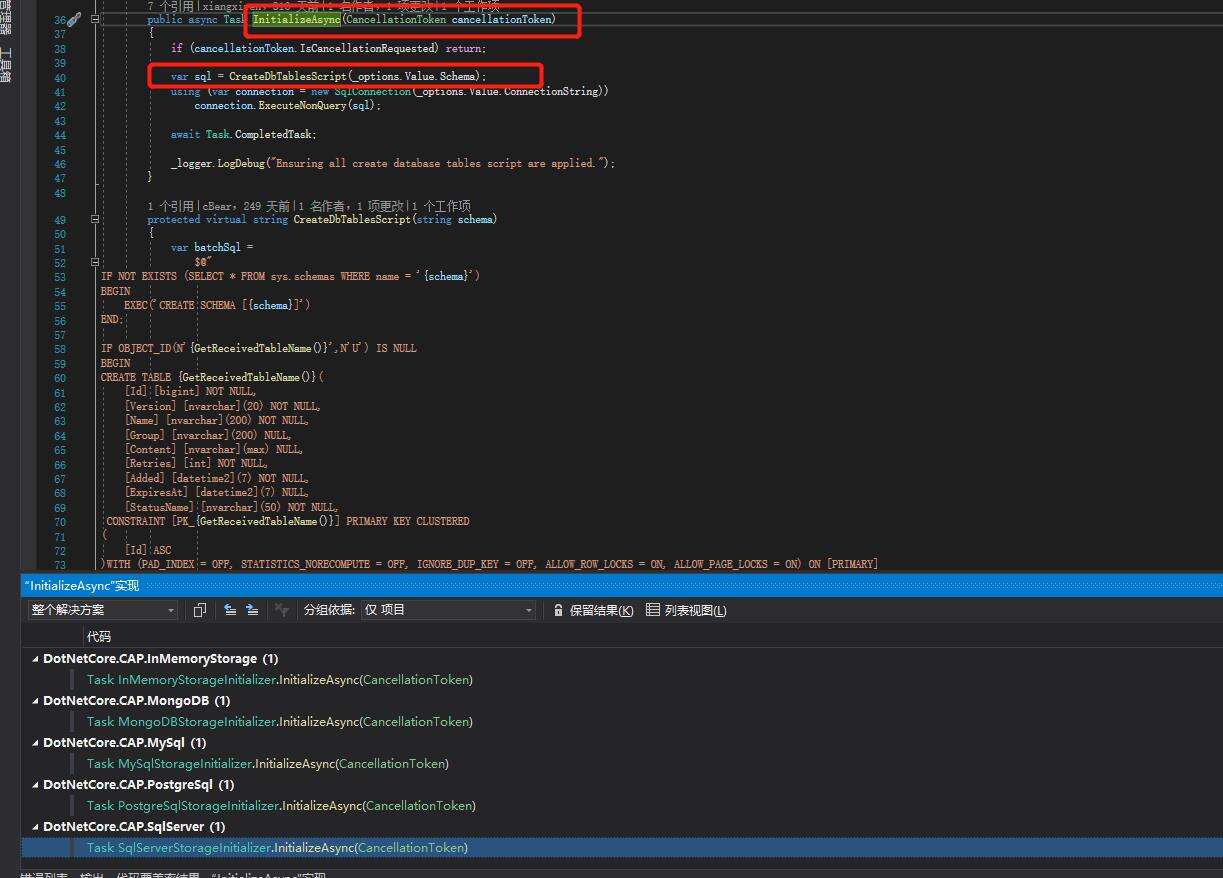Image resolution: width=1223 pixels, height=878 pixels.
Task: Collapse the InitializeAsync method at line 36
Action: pos(95,20)
